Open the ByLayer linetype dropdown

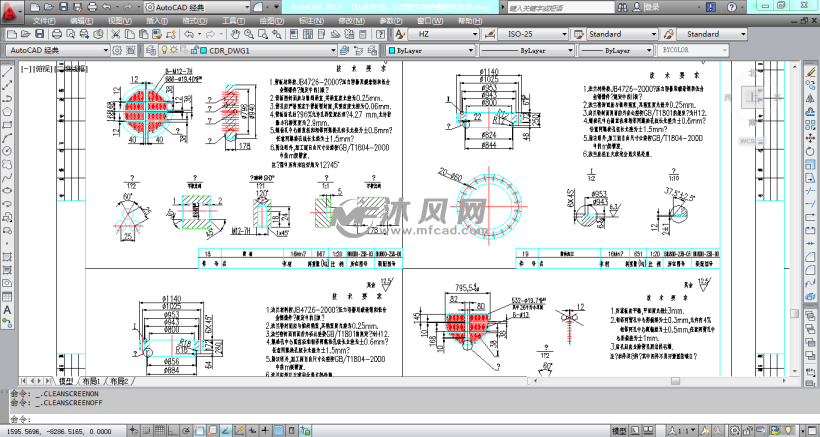pyautogui.click(x=527, y=51)
